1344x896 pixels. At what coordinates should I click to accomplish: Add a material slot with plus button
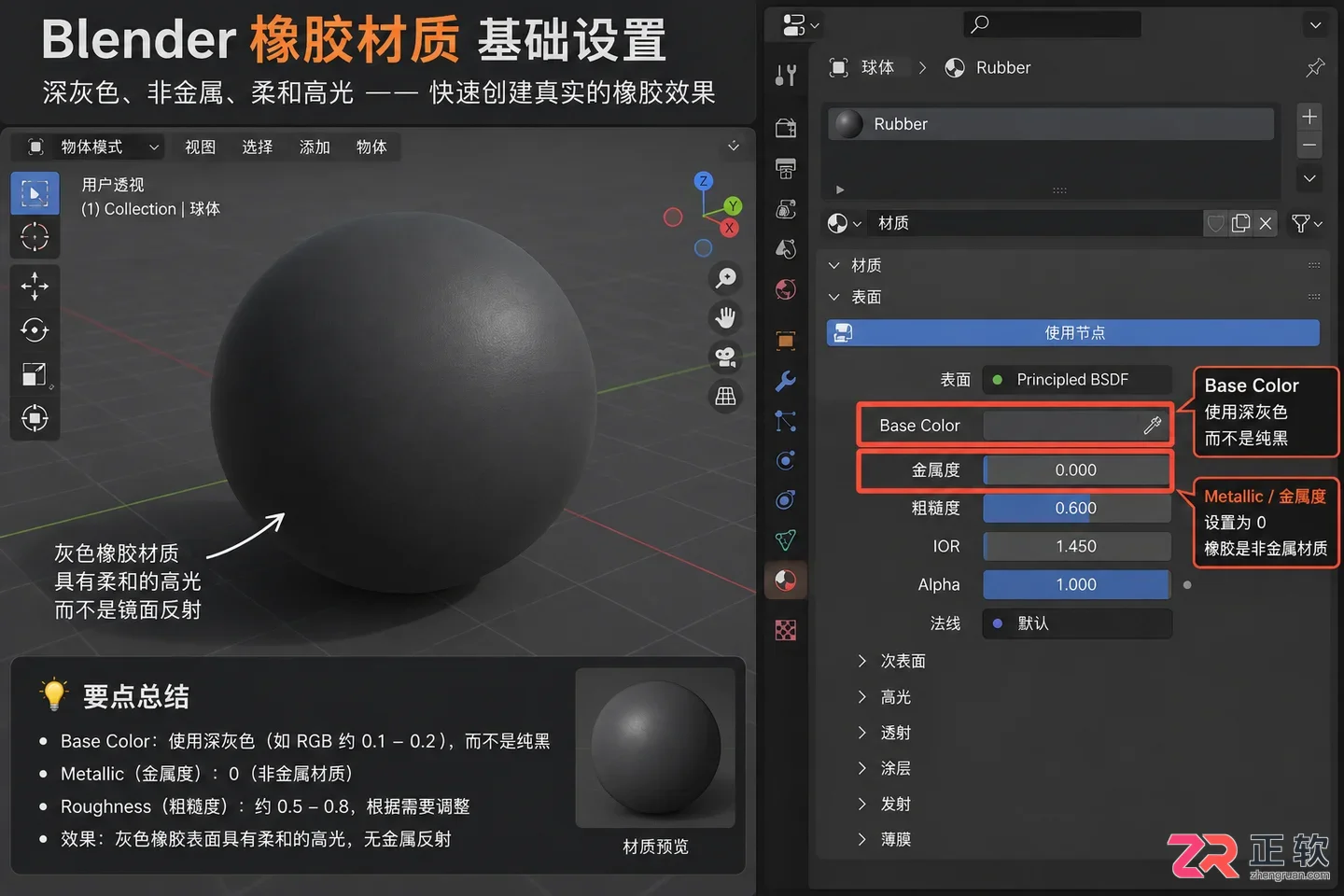(x=1309, y=117)
